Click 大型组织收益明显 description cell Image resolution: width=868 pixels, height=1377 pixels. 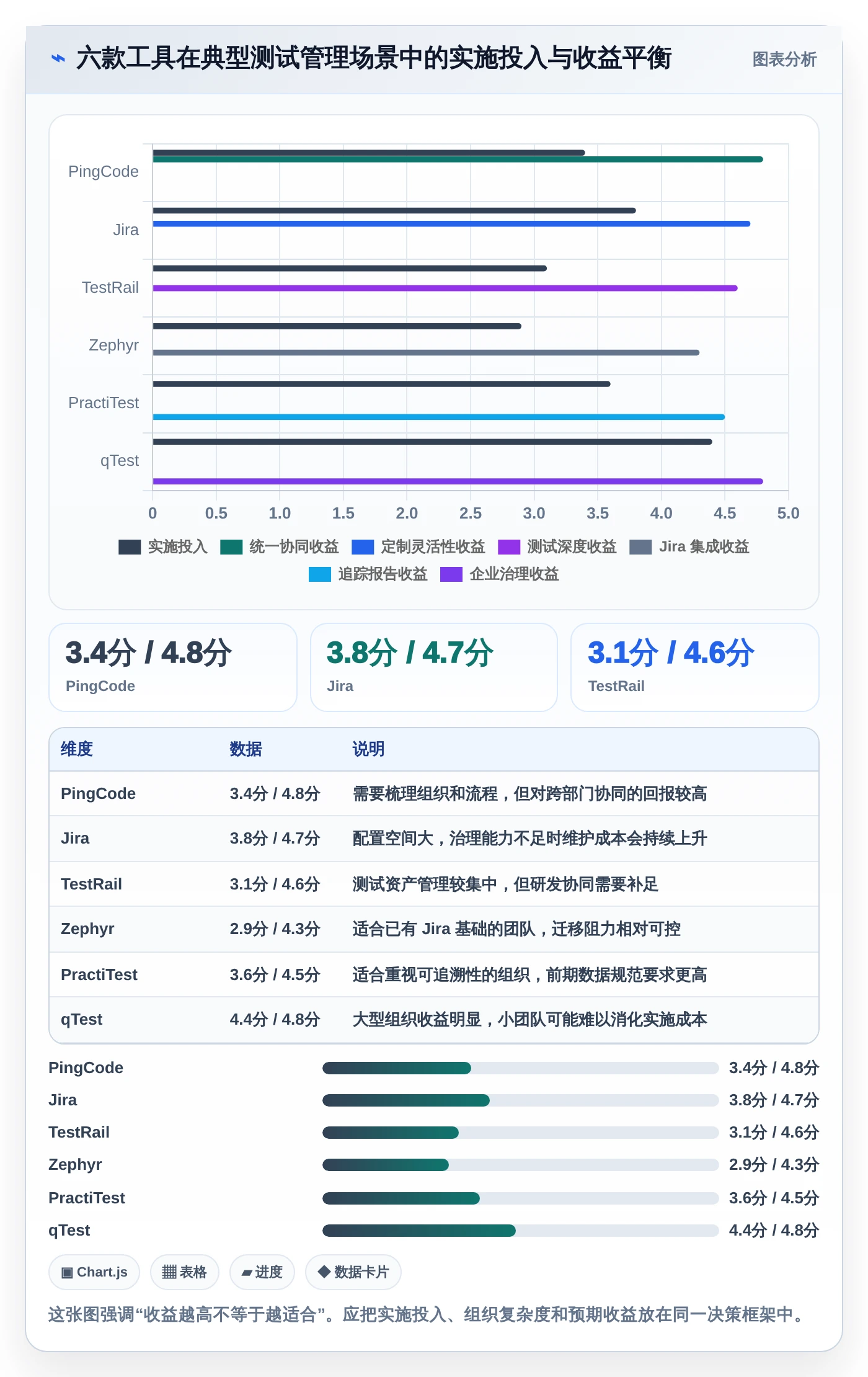(529, 1020)
